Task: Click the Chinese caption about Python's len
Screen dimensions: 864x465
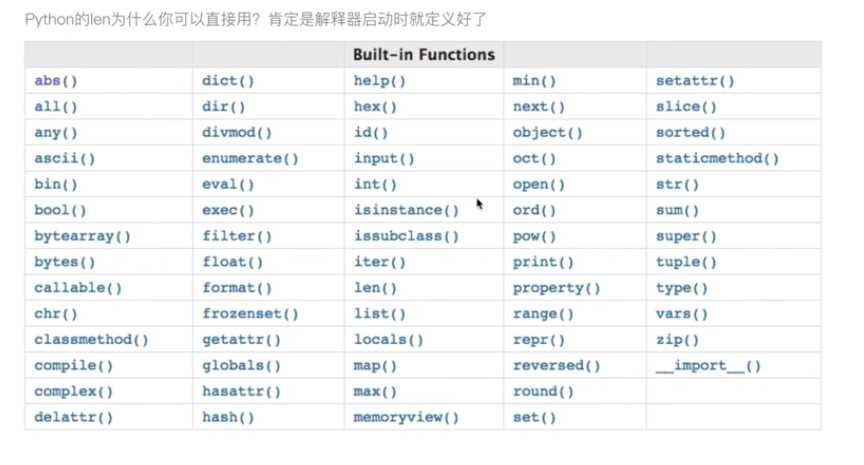Action: (256, 20)
